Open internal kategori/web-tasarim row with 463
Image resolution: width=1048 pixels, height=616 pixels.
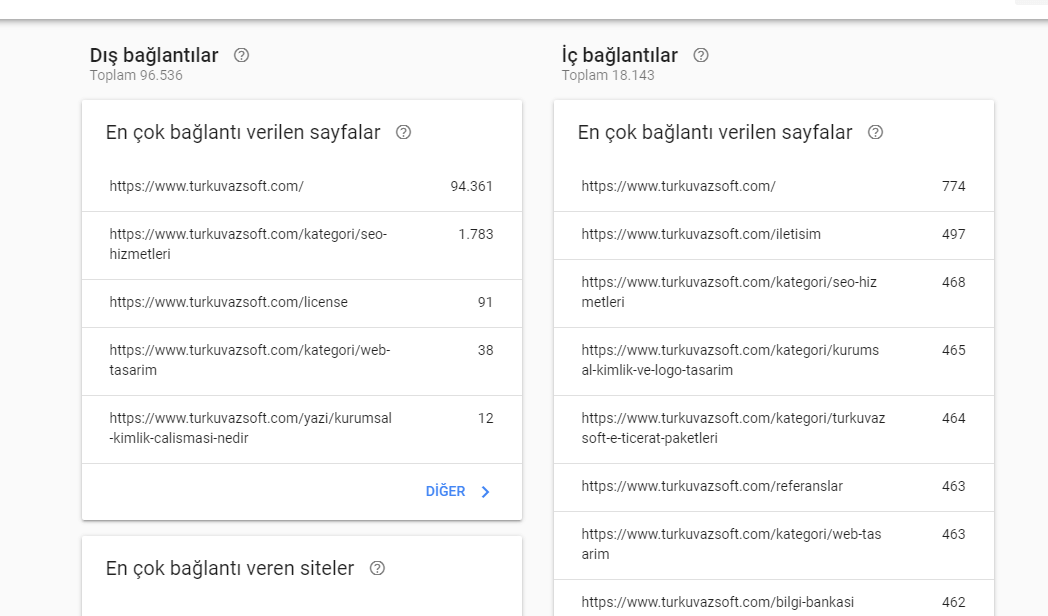tap(774, 546)
